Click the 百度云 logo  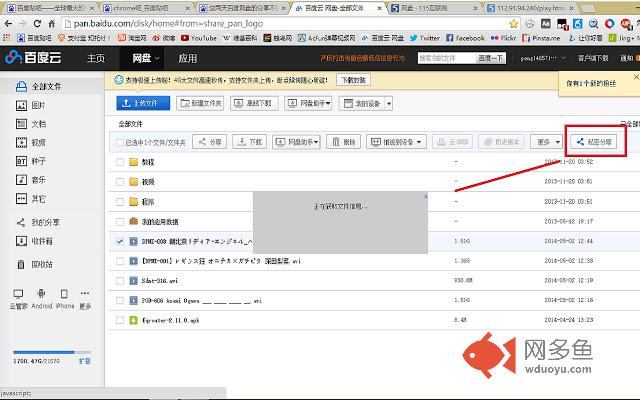[x=33, y=58]
